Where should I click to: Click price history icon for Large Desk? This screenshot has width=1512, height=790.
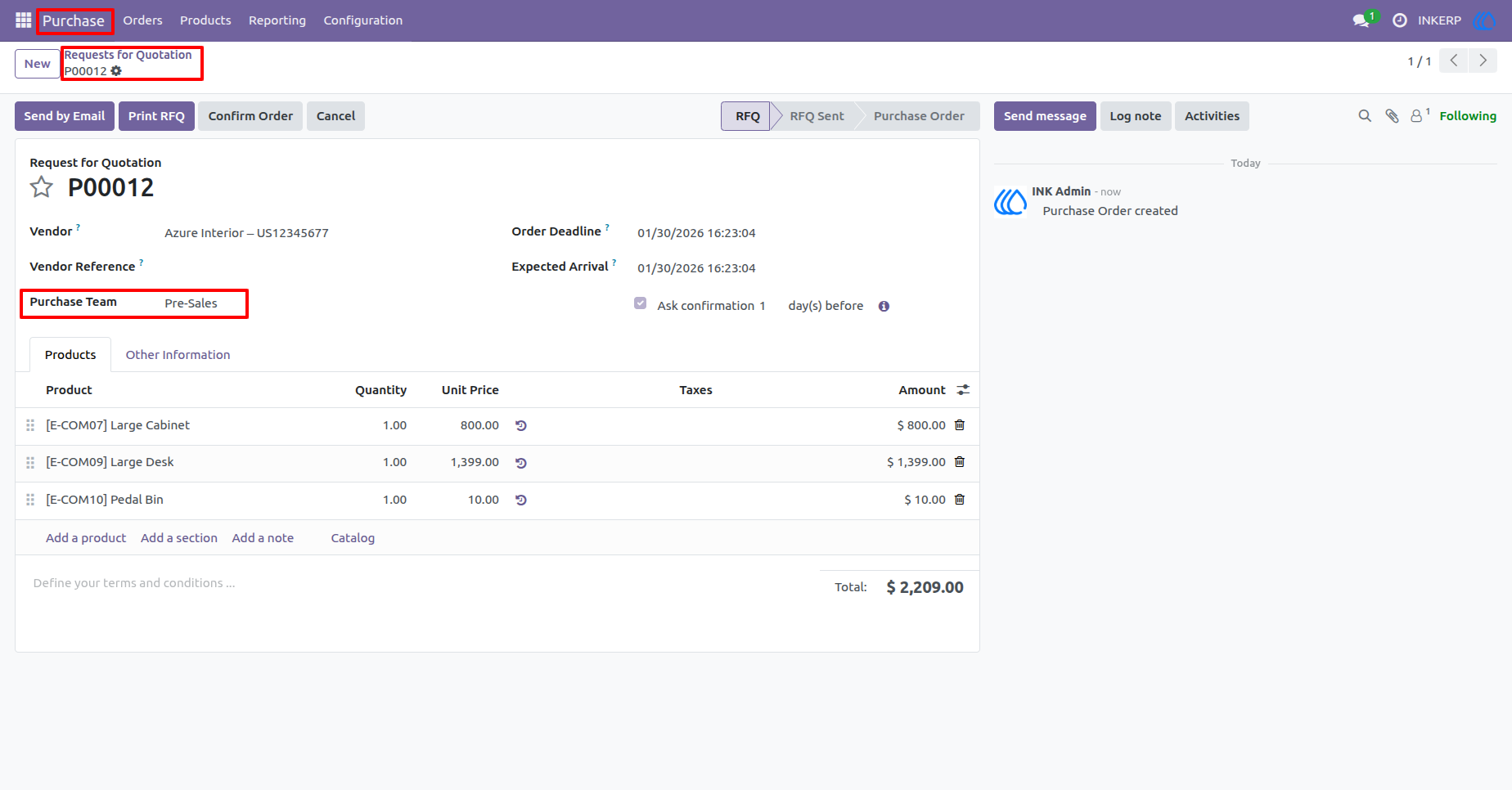coord(521,463)
